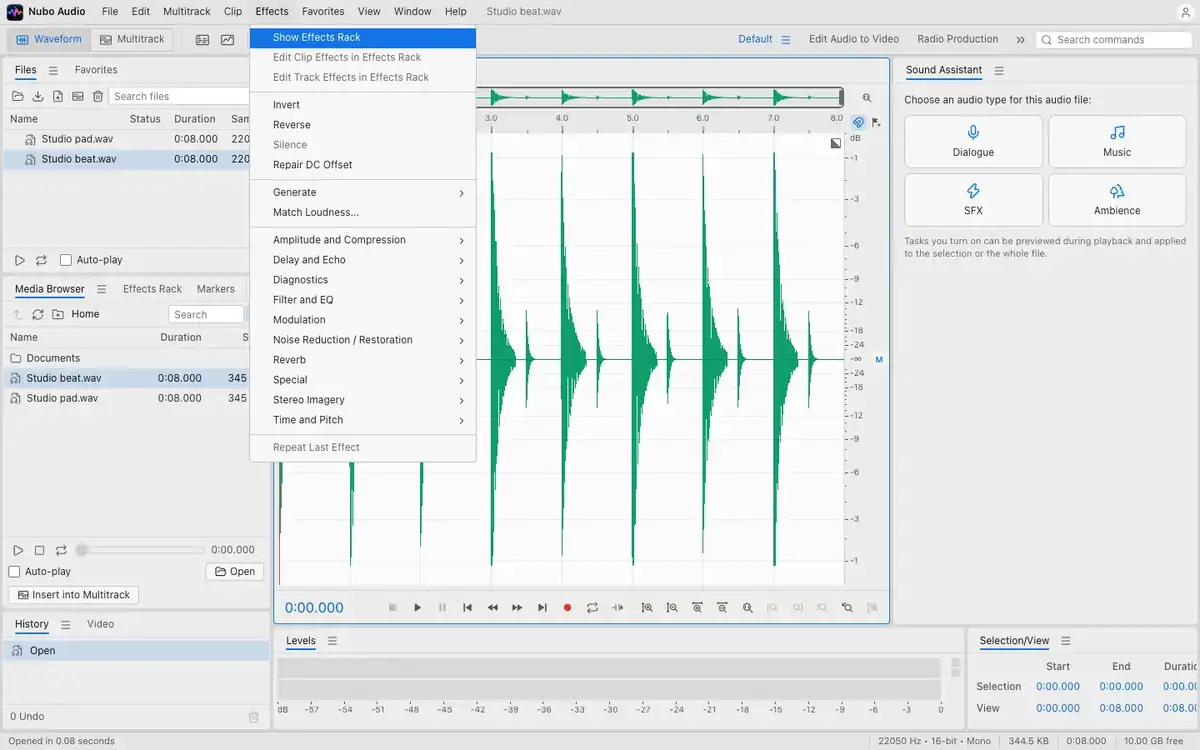The width and height of the screenshot is (1200, 750).
Task: Open Sound Assistant panel menu
Action: (999, 70)
